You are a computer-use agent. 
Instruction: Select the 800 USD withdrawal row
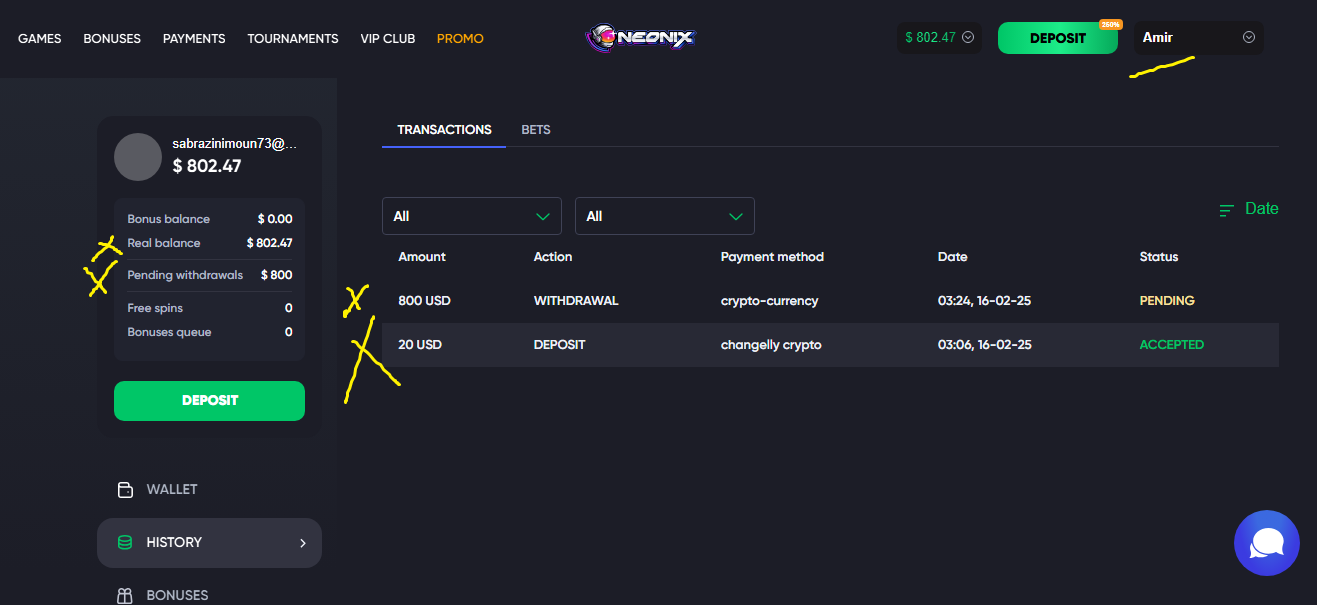[830, 301]
